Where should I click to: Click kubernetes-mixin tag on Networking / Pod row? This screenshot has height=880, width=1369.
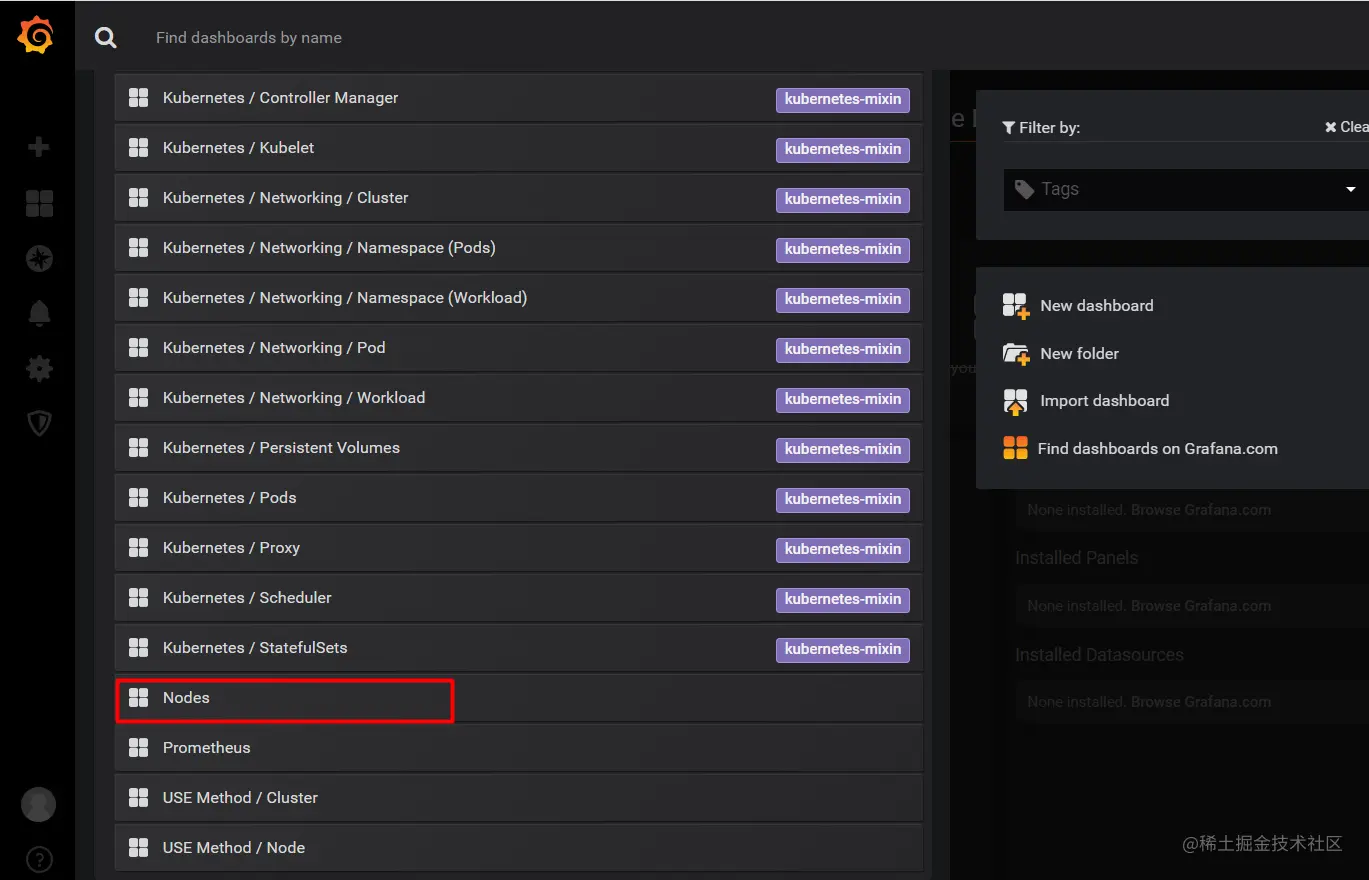(843, 349)
